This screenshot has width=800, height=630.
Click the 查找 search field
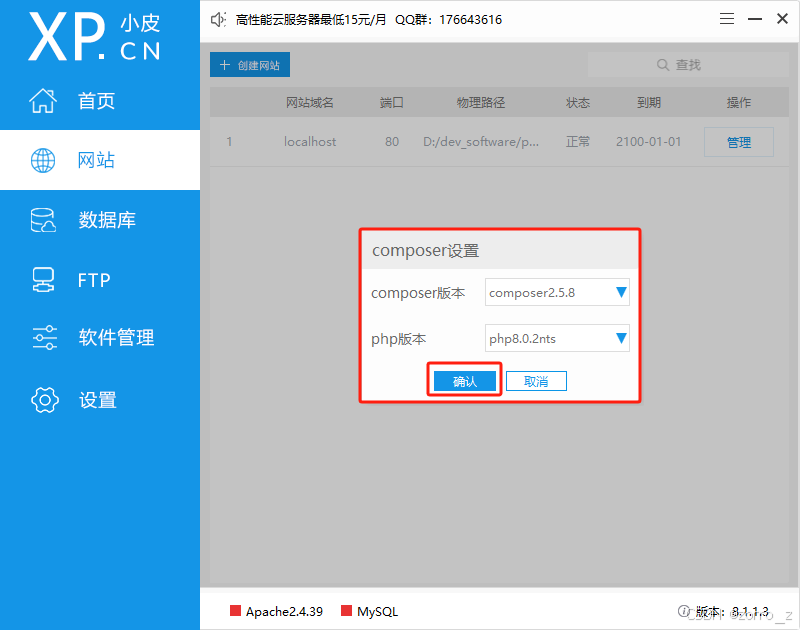688,65
